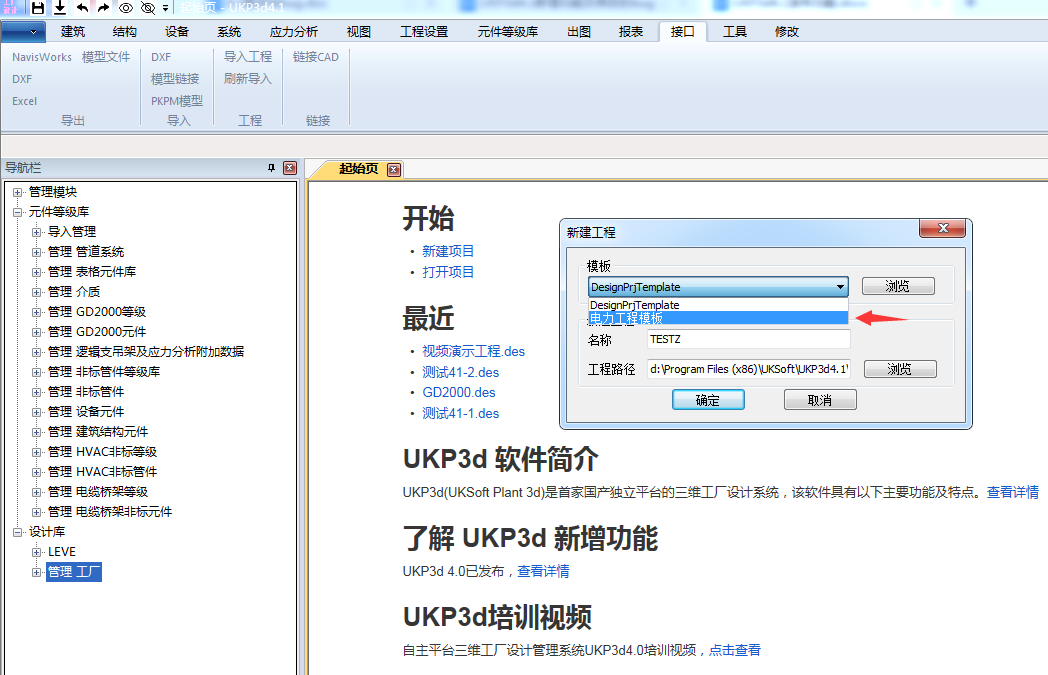
Task: Redo with the right curved arrow icon
Action: pos(103,8)
